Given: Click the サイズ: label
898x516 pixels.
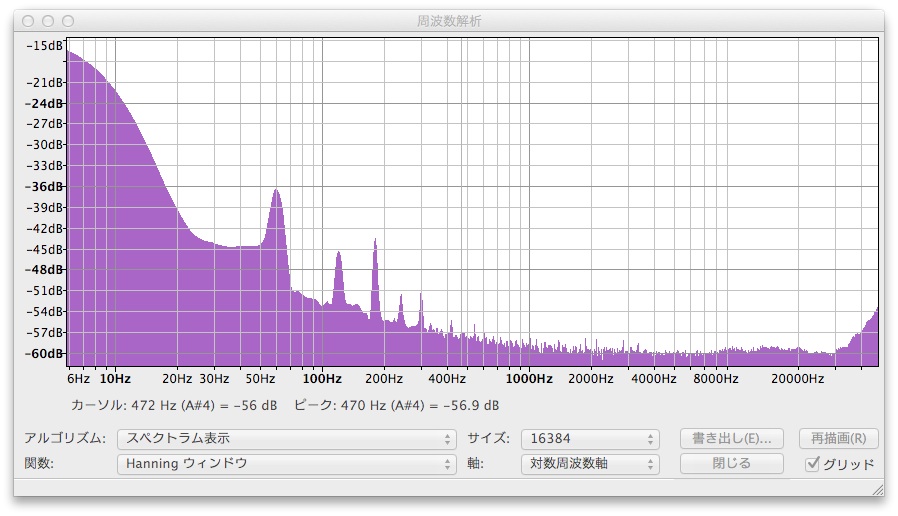Looking at the screenshot, I should coord(489,439).
